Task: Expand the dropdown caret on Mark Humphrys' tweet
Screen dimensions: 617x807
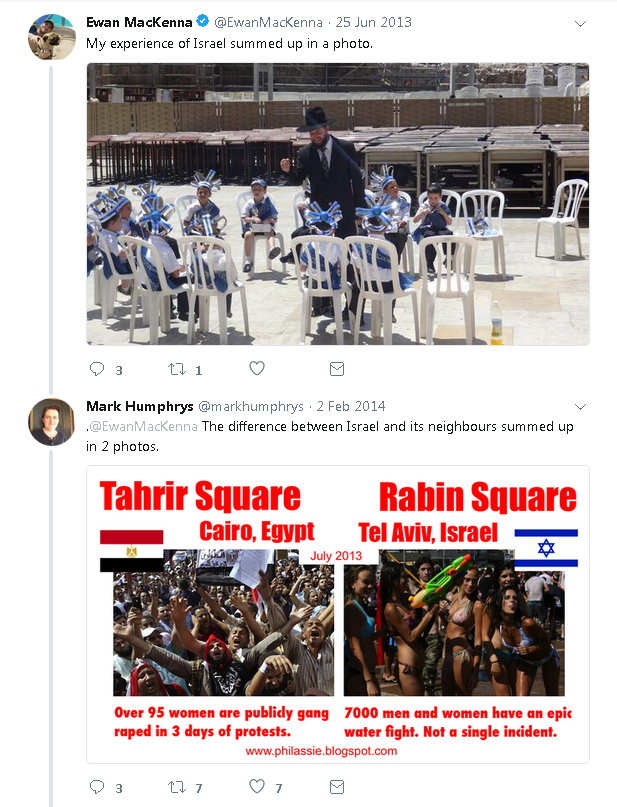Action: tap(580, 407)
